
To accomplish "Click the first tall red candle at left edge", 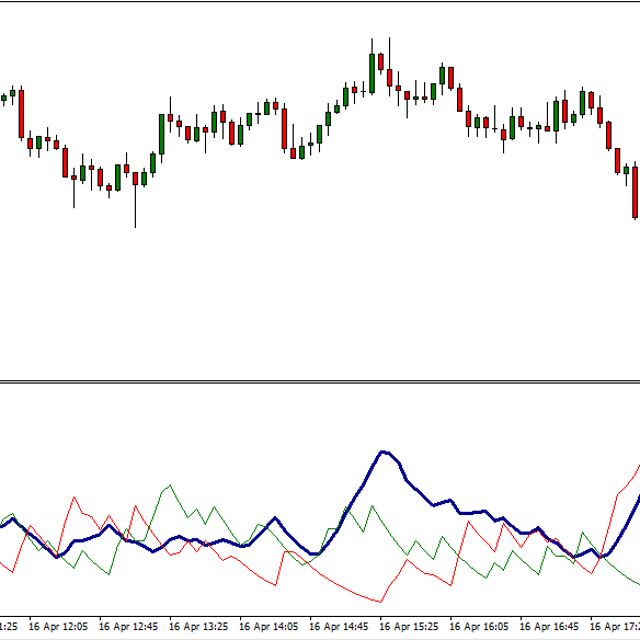I will 19,114.
